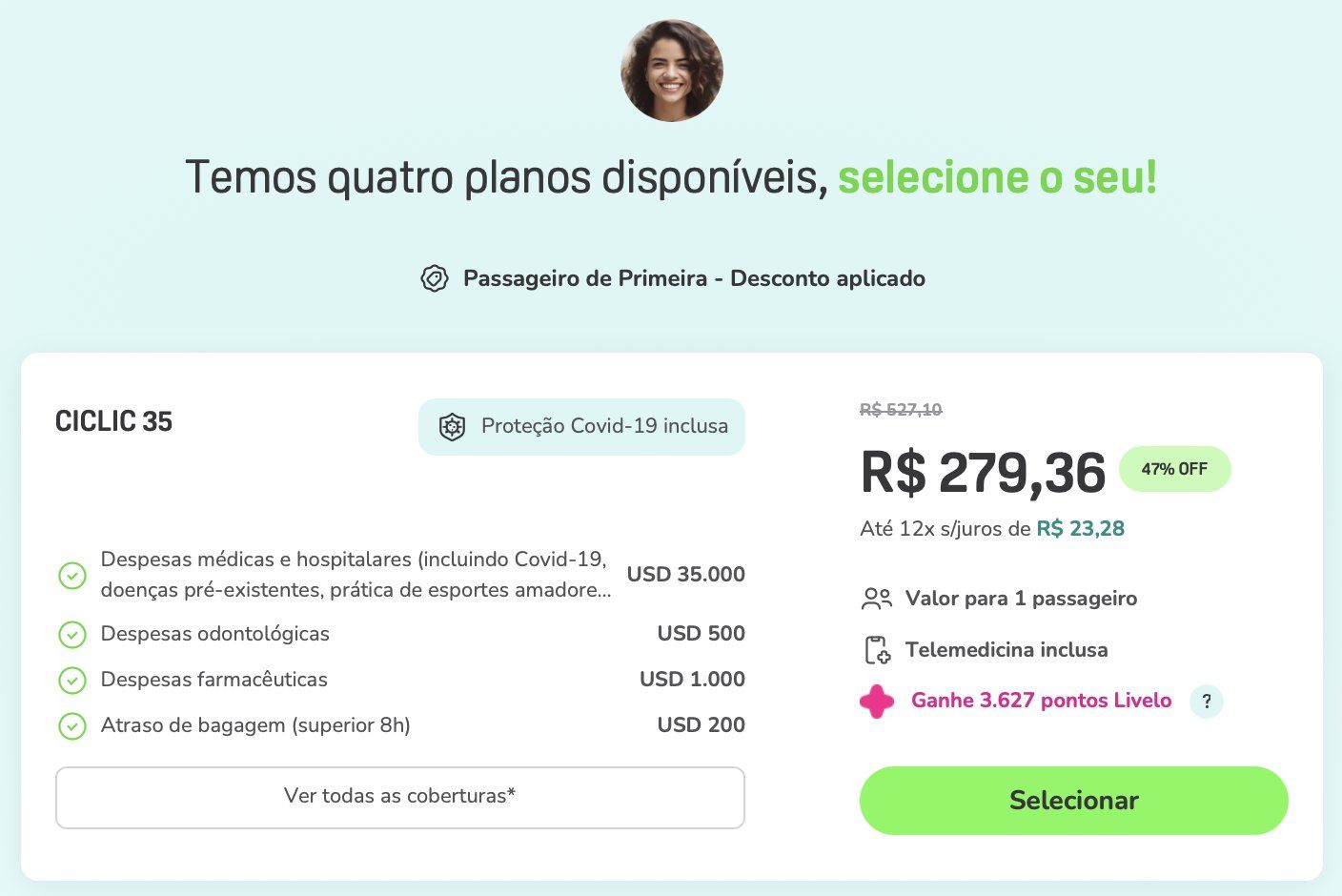This screenshot has width=1342, height=896.
Task: Click the checkmark beside Despesas médicas e hospitalares
Action: point(72,575)
